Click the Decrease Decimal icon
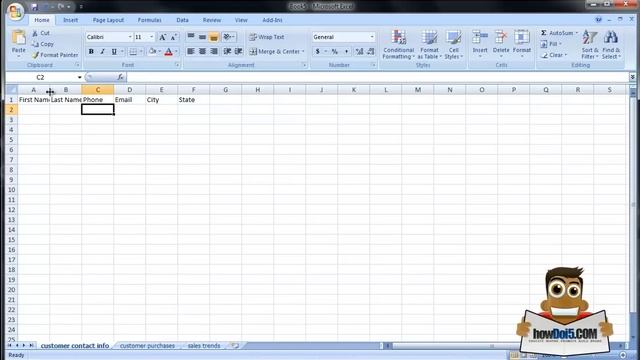This screenshot has height=360, width=640. click(371, 51)
